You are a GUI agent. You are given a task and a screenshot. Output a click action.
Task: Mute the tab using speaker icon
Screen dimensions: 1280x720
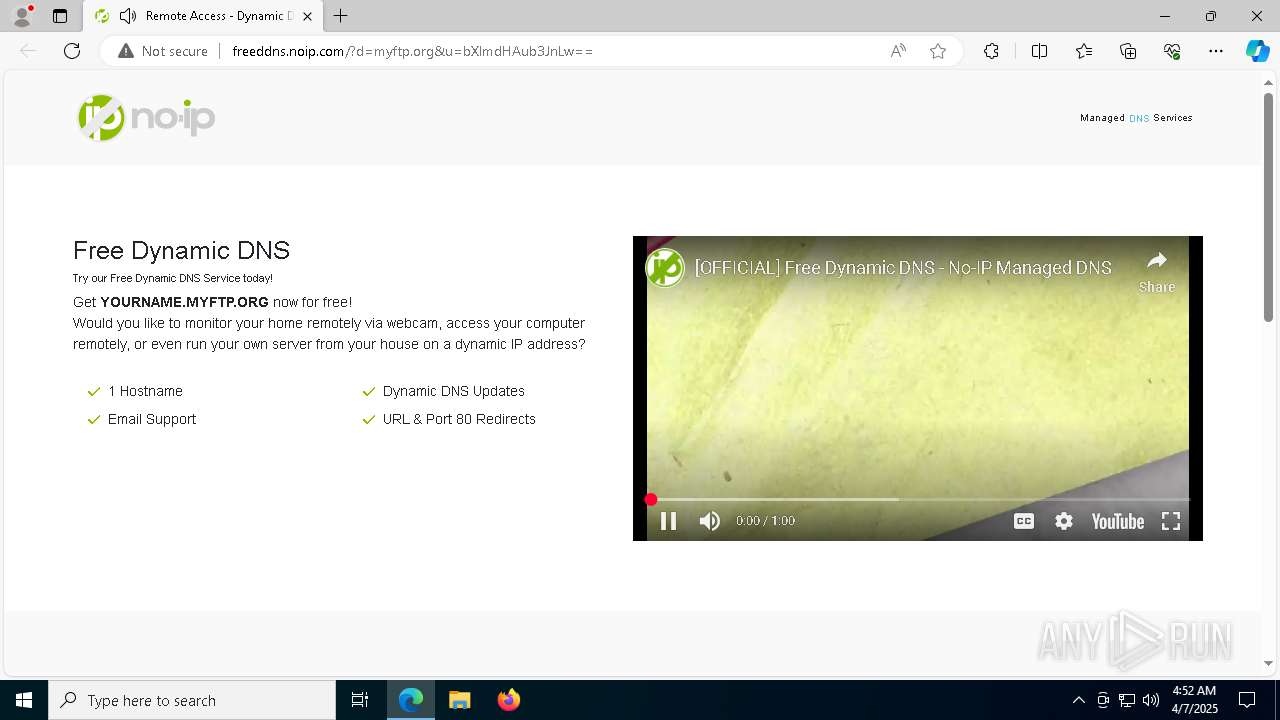127,16
